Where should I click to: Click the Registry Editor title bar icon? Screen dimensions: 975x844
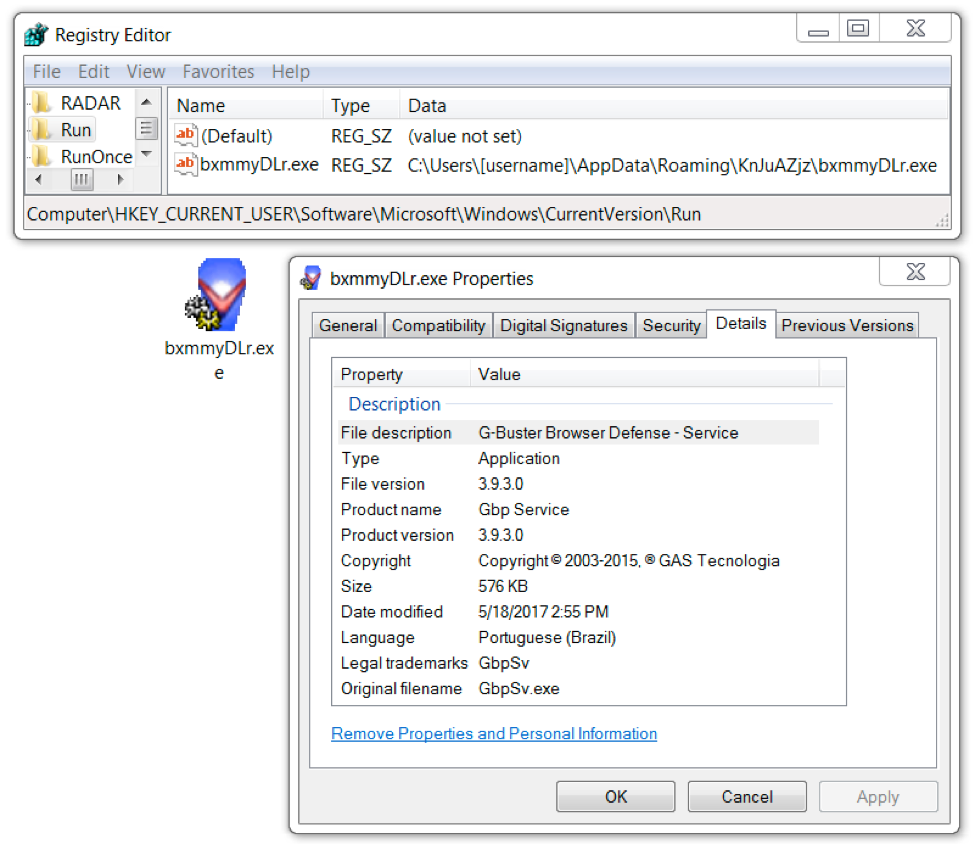click(36, 35)
